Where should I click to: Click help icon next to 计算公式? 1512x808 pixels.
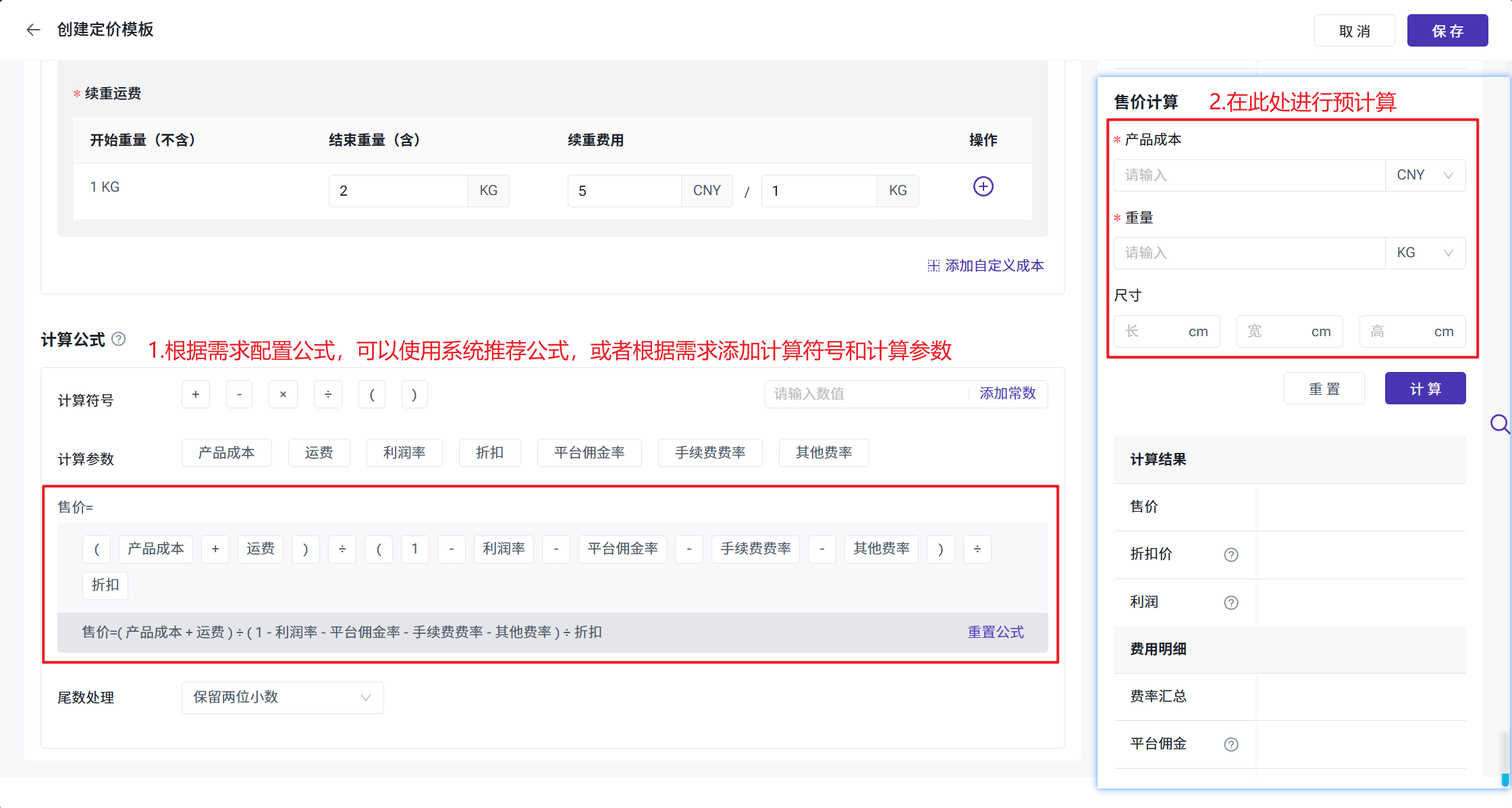[x=119, y=339]
